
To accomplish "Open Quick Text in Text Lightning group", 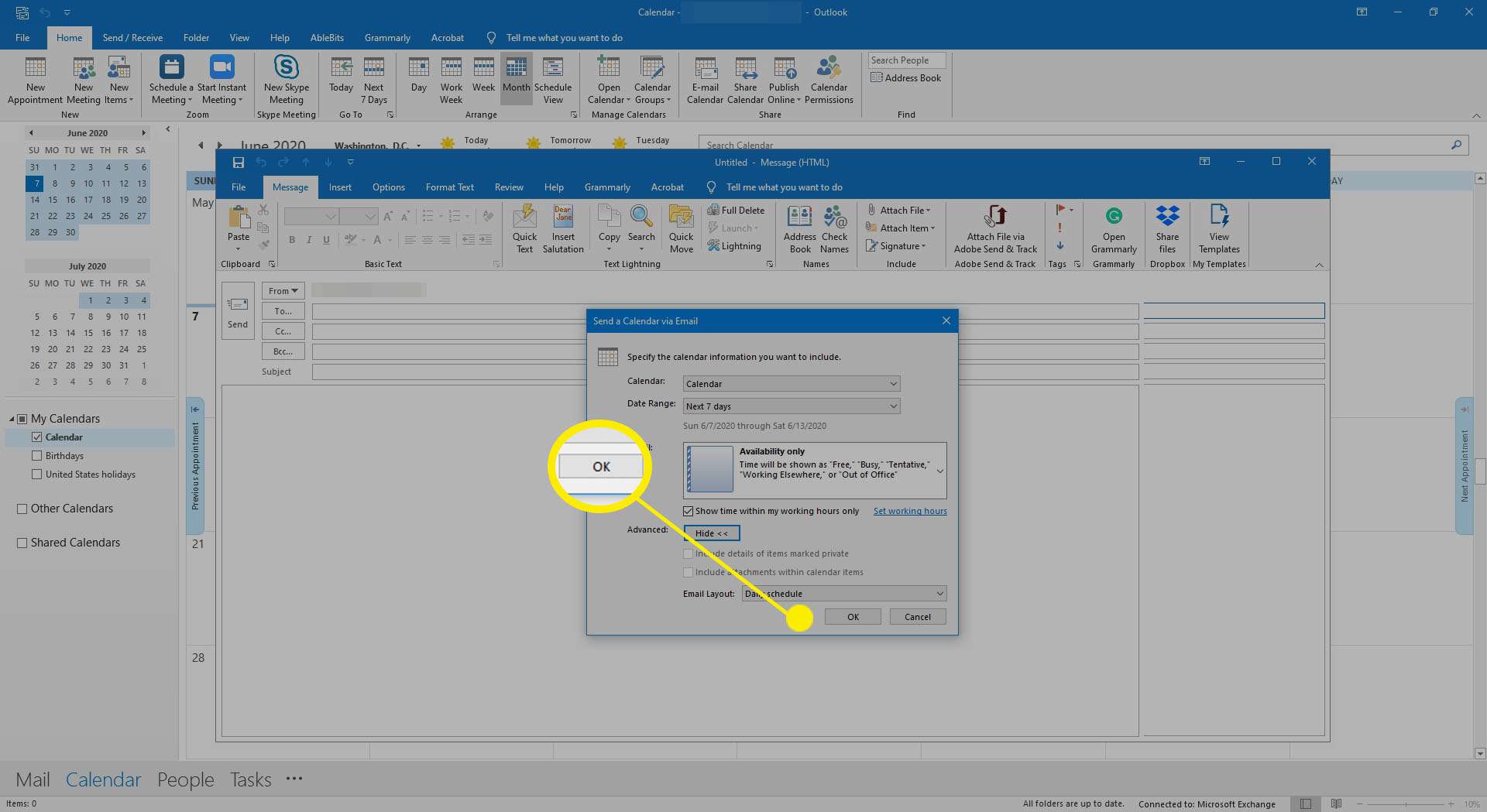I will [x=524, y=229].
